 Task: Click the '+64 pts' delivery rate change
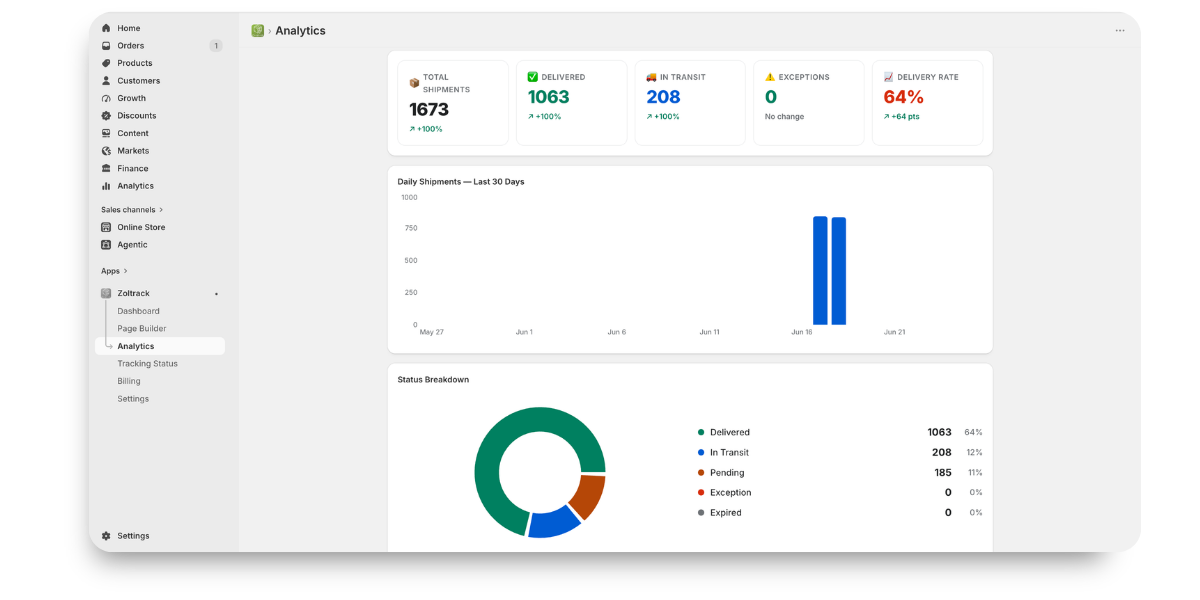coord(902,117)
